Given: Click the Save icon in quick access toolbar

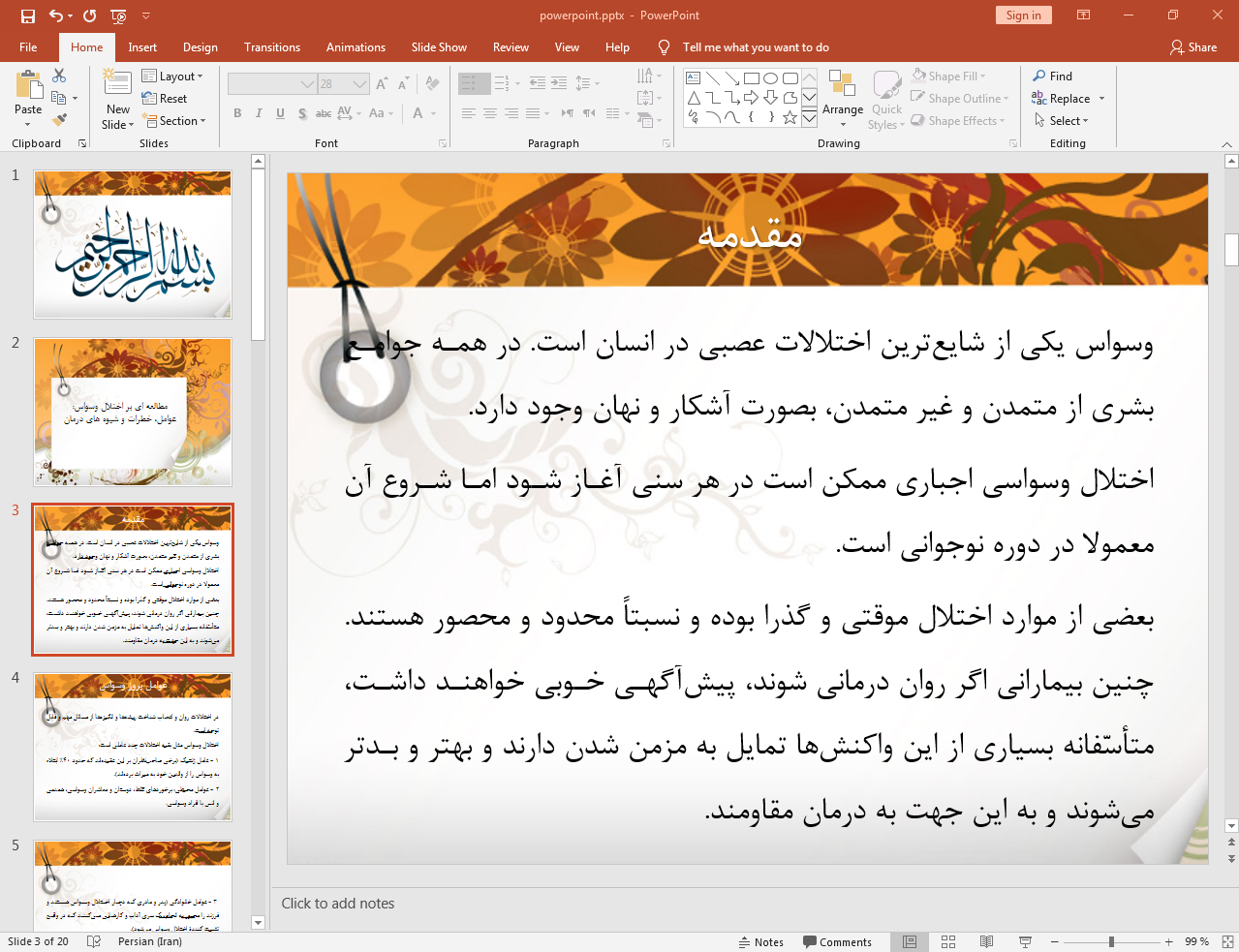Looking at the screenshot, I should (27, 15).
